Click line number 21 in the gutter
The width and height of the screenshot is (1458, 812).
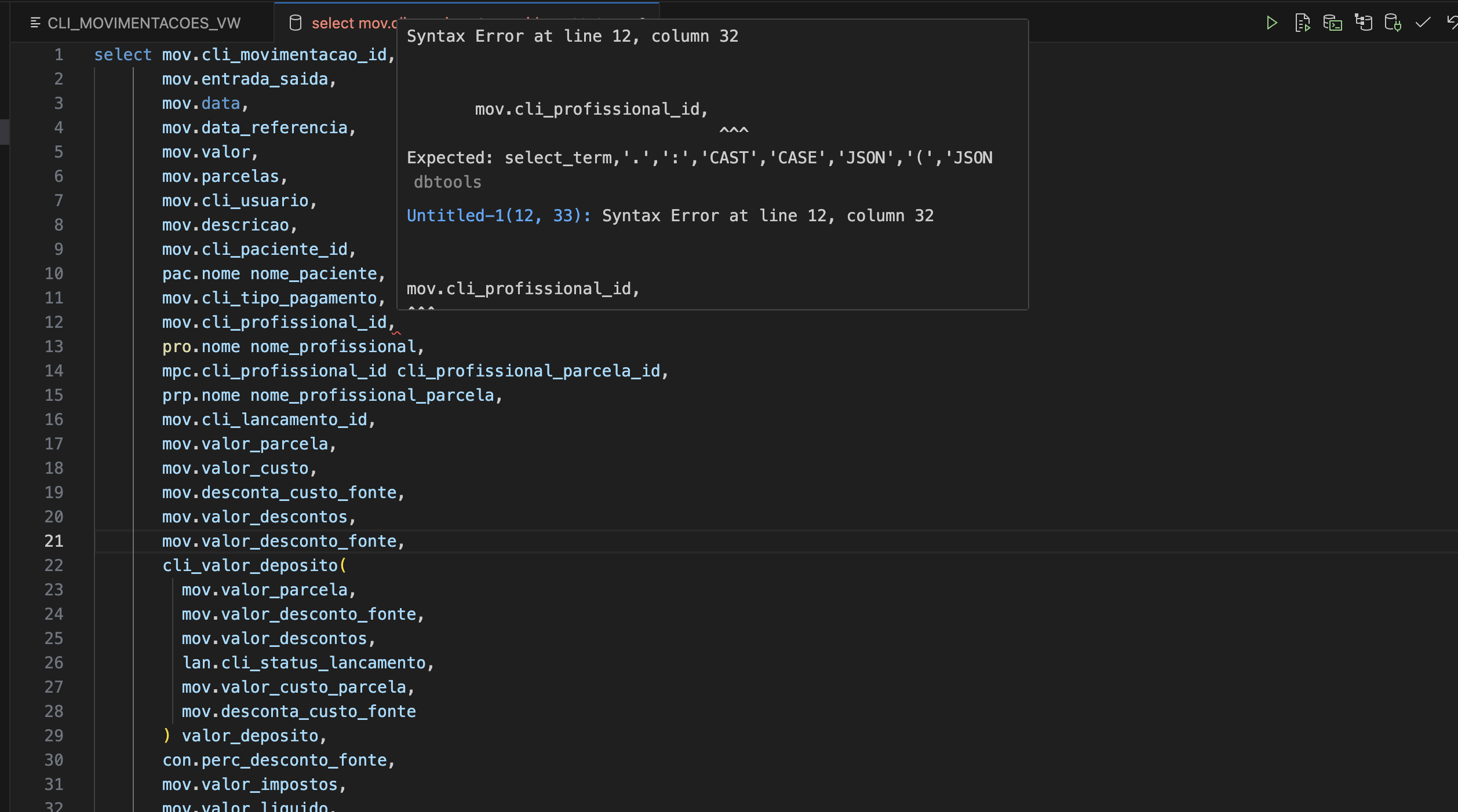pos(54,541)
